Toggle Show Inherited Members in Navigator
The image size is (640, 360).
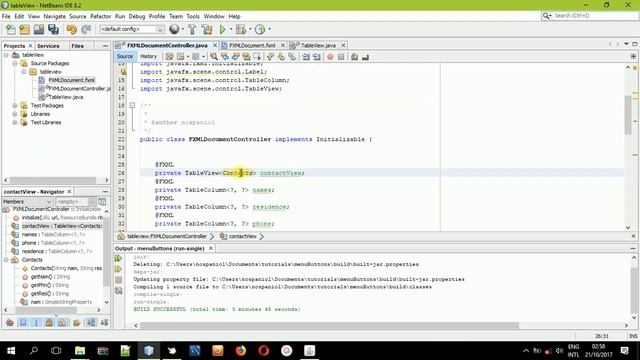click(10, 323)
